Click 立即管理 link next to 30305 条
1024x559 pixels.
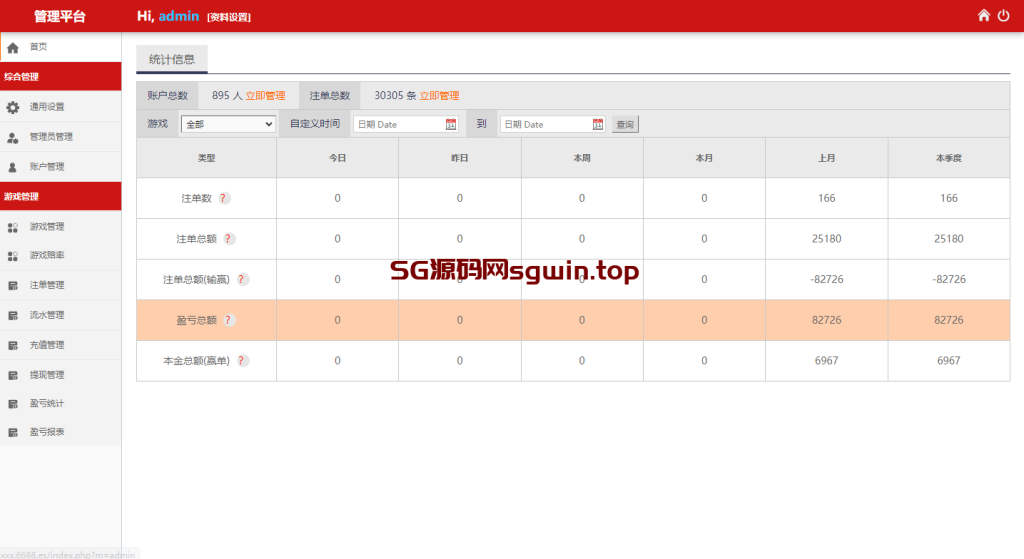439,96
